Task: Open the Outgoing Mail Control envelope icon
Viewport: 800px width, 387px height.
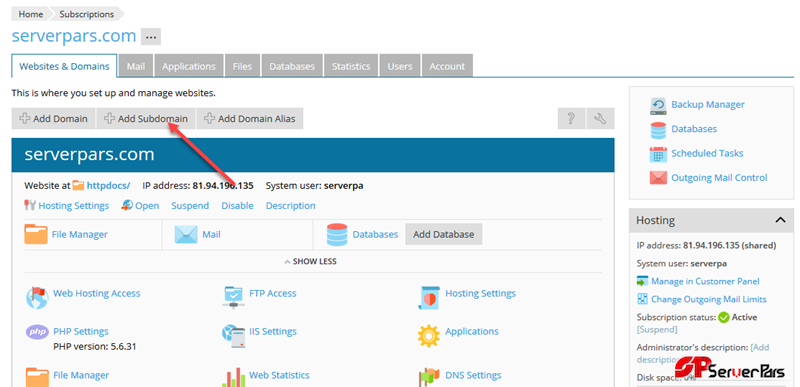Action: pyautogui.click(x=658, y=178)
